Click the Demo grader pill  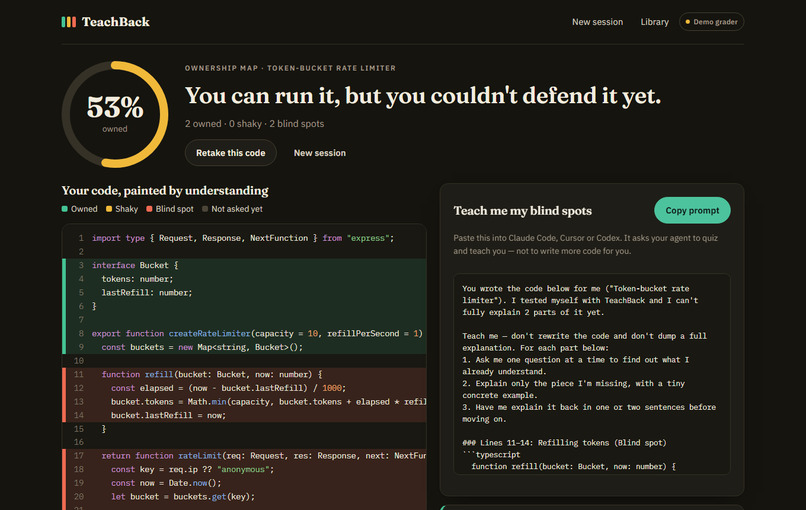711,22
